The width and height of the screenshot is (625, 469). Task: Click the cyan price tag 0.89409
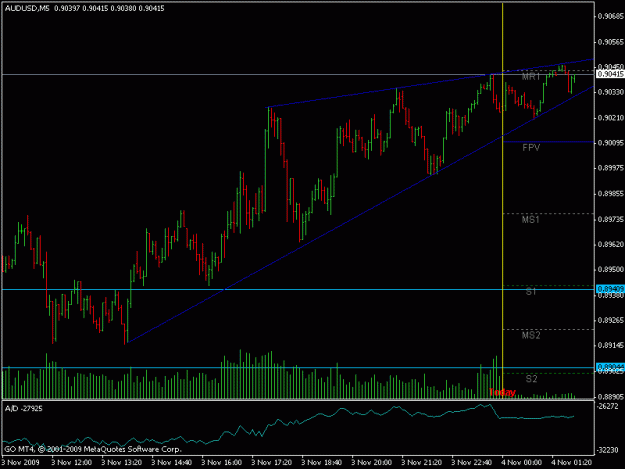(610, 289)
